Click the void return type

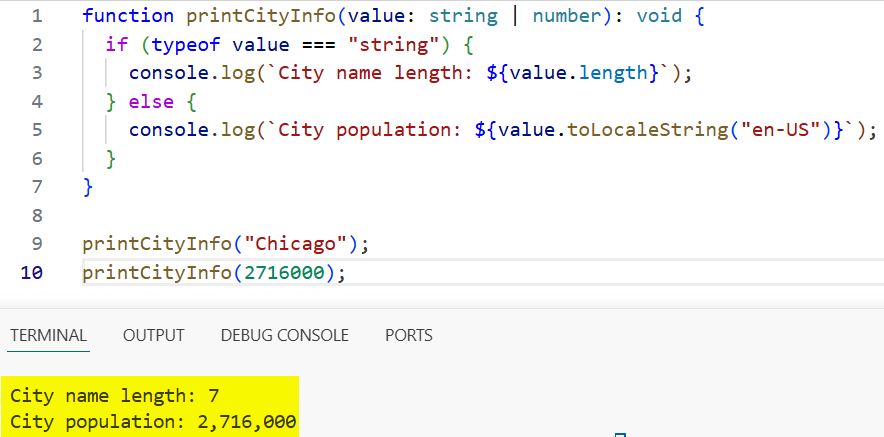[x=660, y=16]
